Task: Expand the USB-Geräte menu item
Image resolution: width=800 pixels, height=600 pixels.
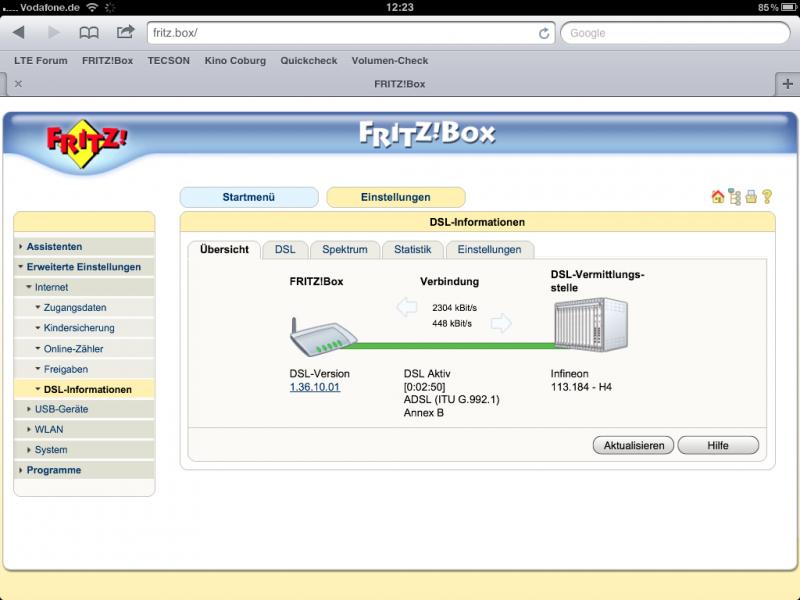Action: (85, 409)
